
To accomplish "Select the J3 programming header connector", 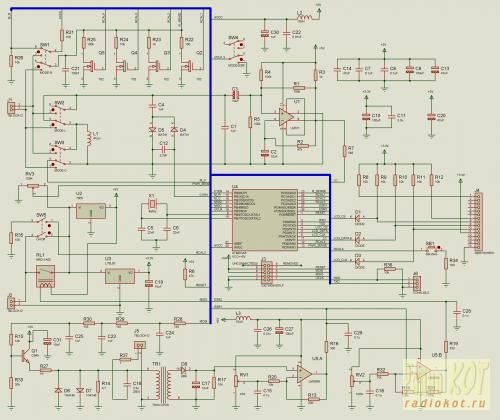I will pos(266,272).
